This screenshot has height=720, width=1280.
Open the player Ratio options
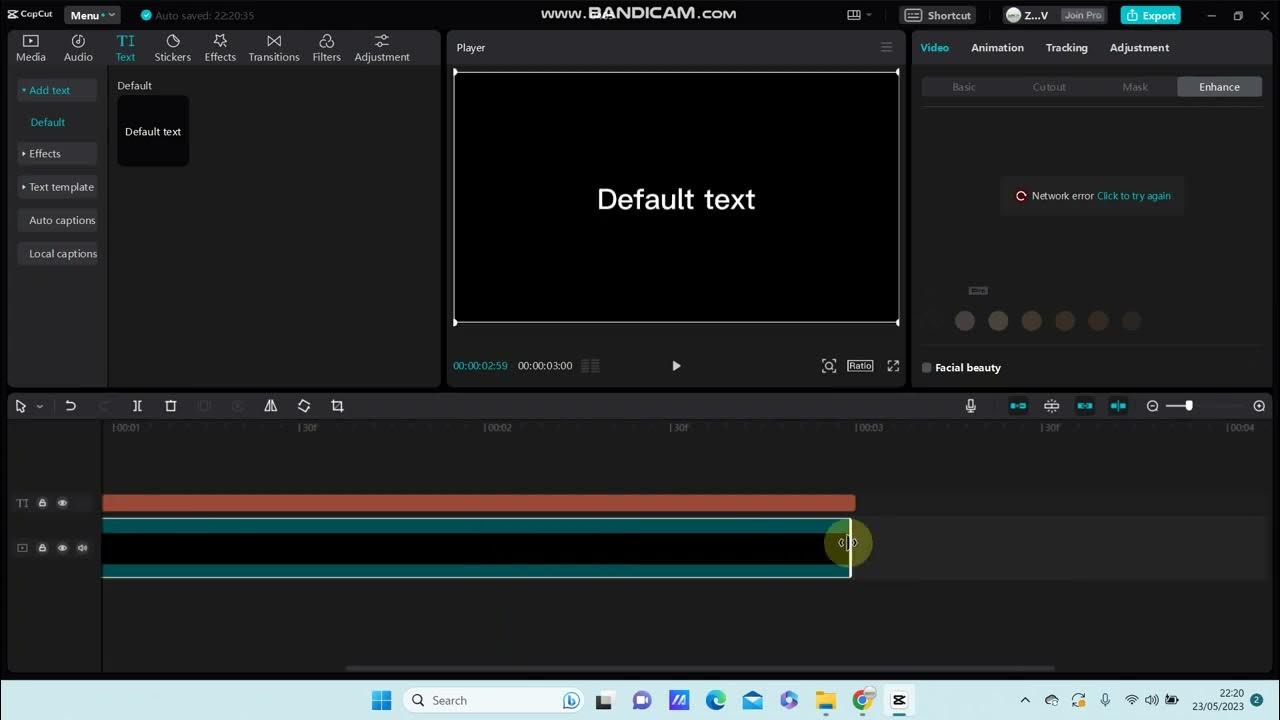tap(860, 366)
